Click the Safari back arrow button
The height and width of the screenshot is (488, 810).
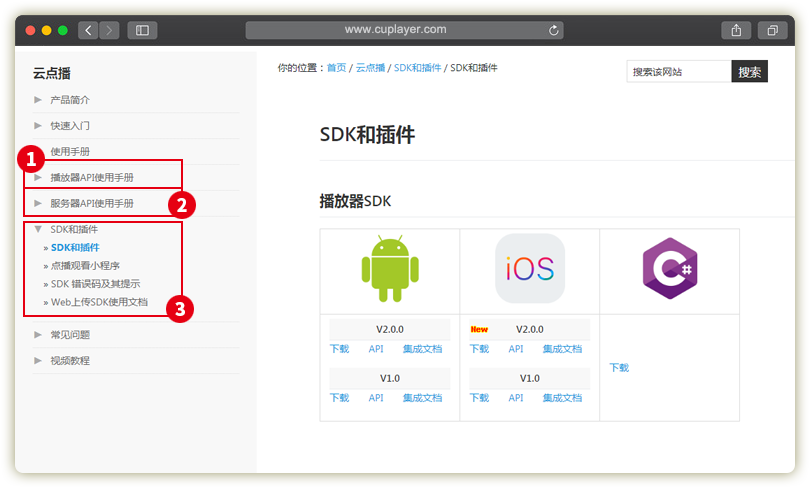click(88, 30)
